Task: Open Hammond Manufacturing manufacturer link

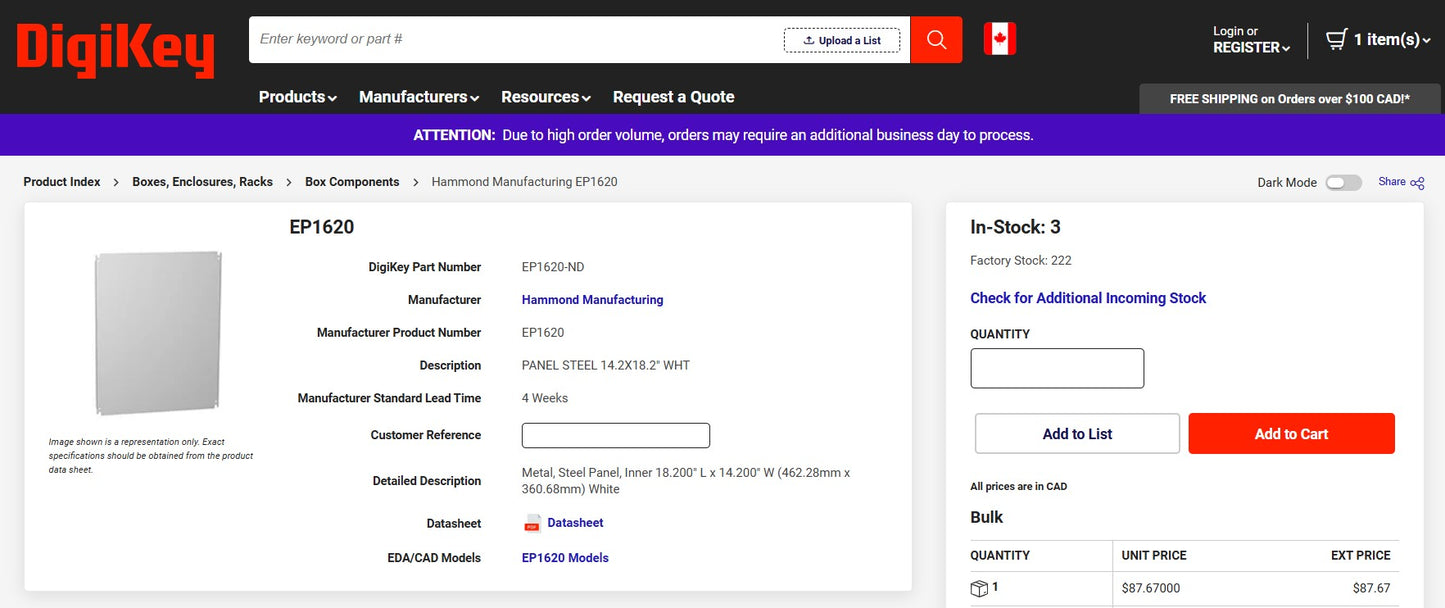Action: pyautogui.click(x=592, y=300)
